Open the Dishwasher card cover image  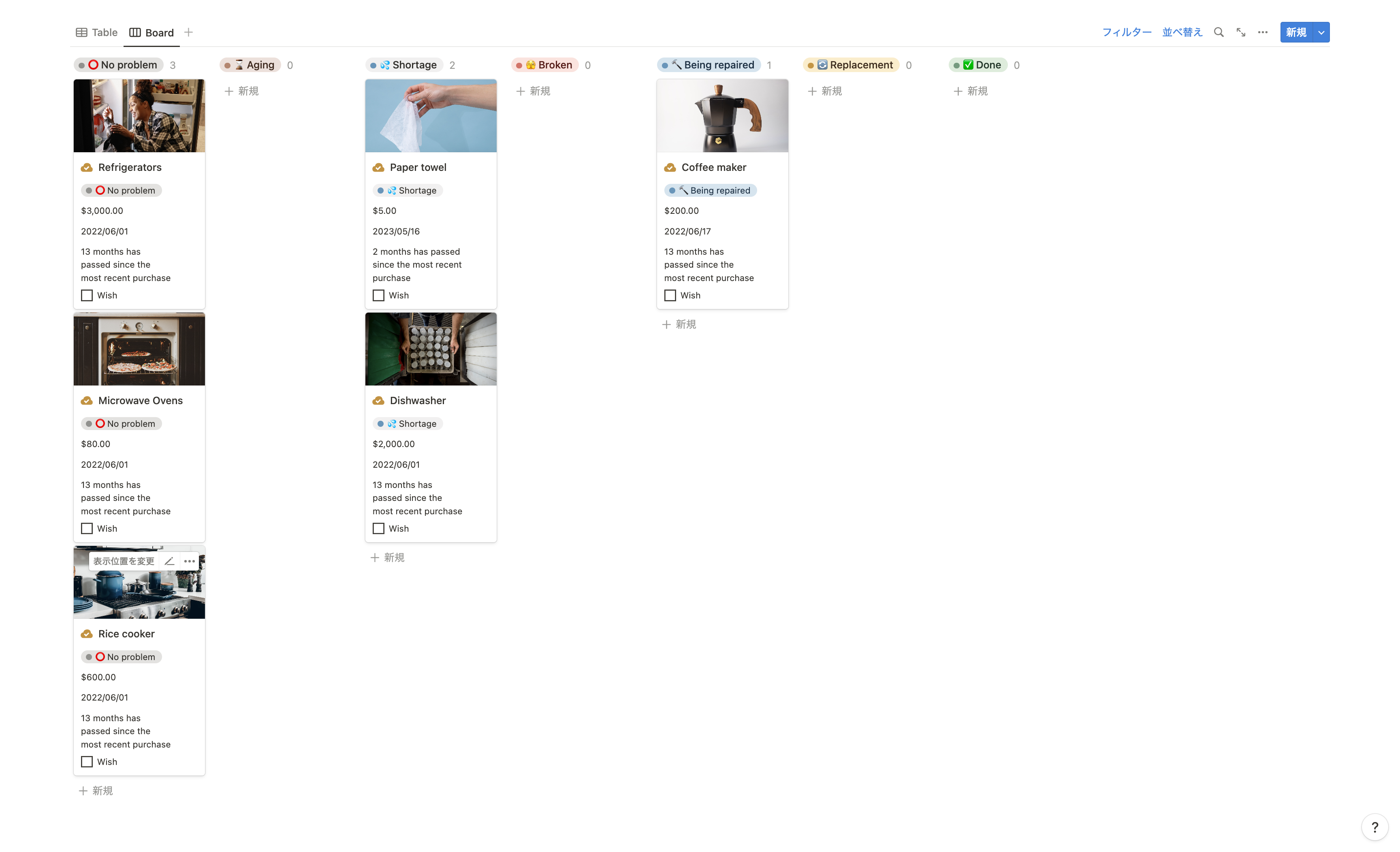pos(431,349)
